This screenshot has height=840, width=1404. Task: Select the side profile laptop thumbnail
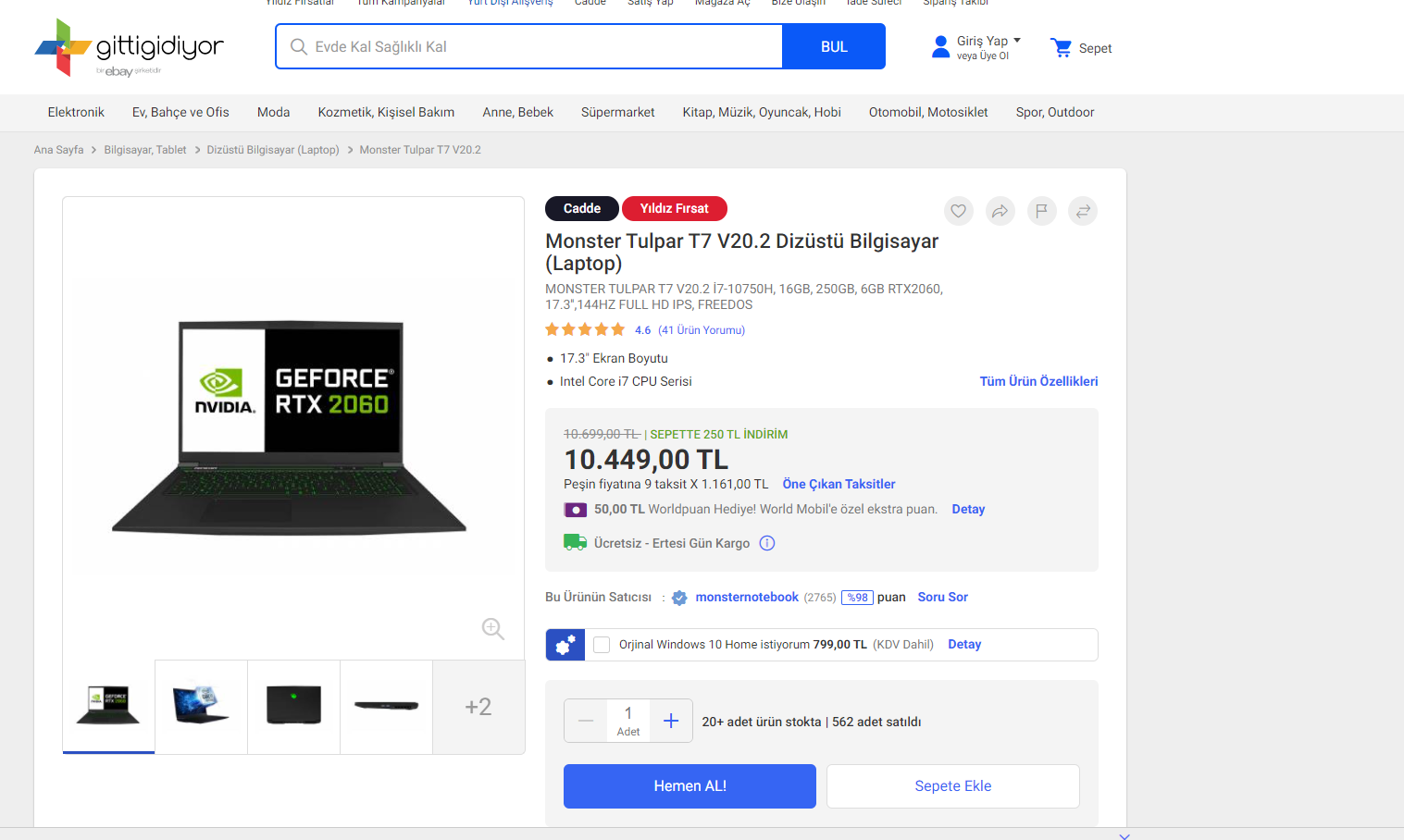386,706
